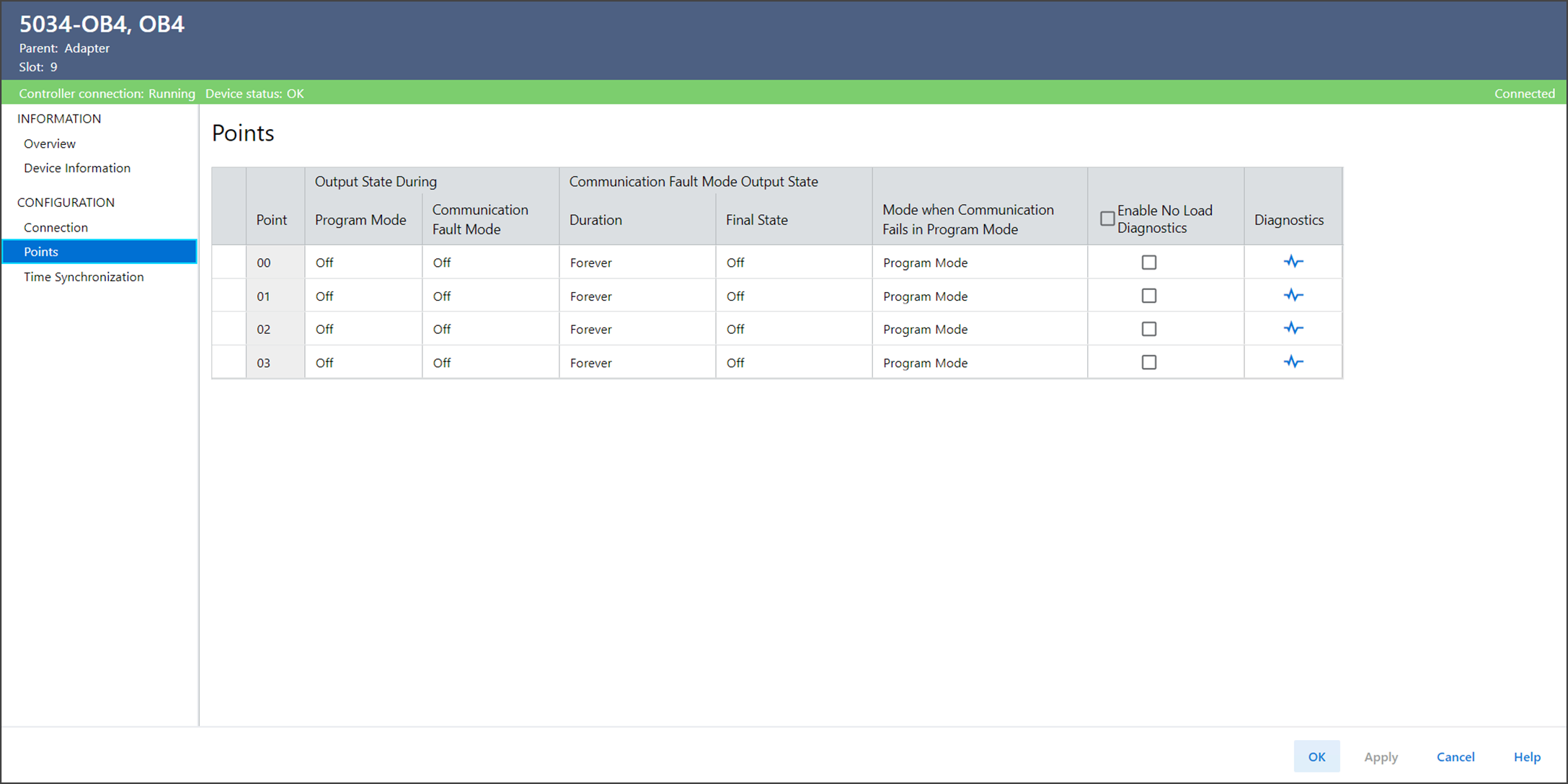Select the row header for point 01
The image size is (1568, 784).
[229, 296]
